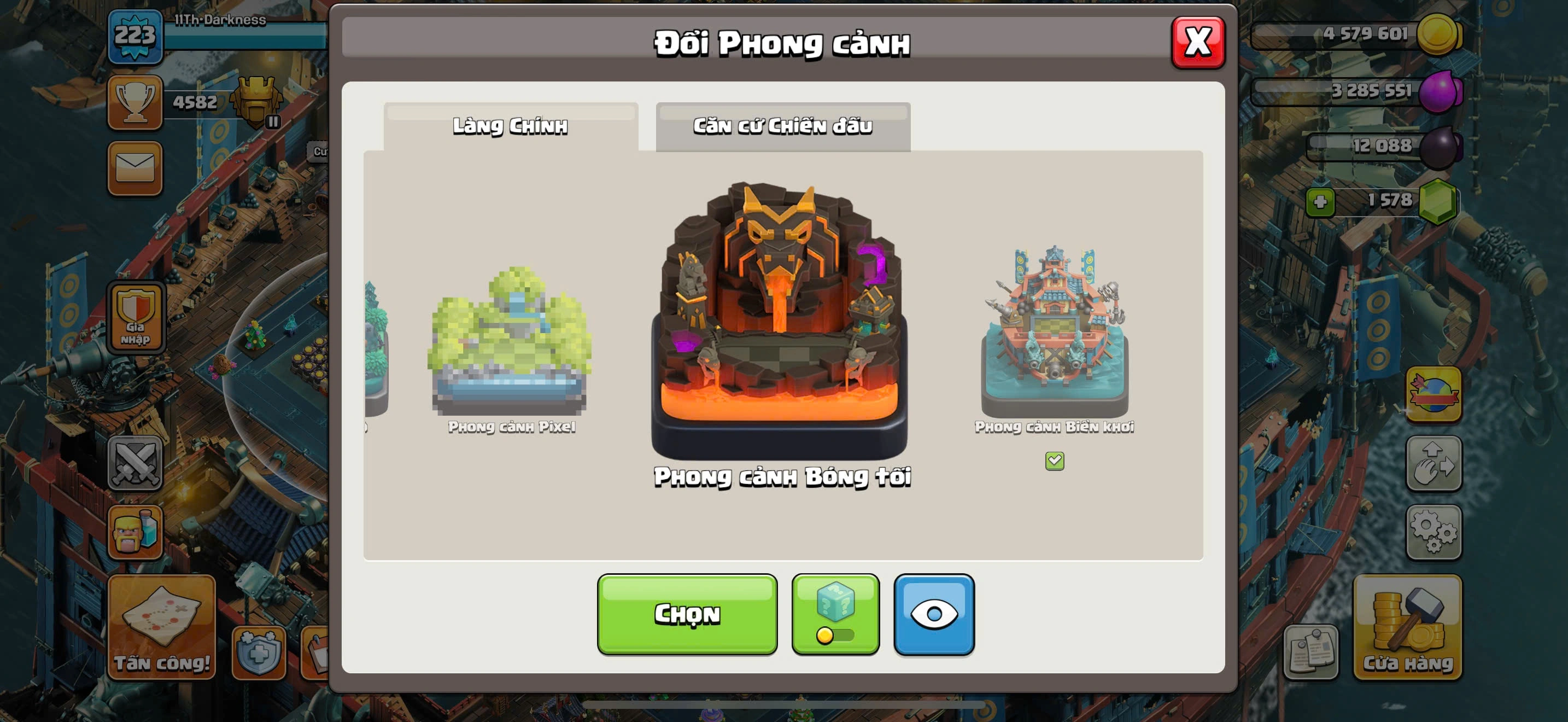
Task: Click the green Chọn button
Action: pos(687,614)
